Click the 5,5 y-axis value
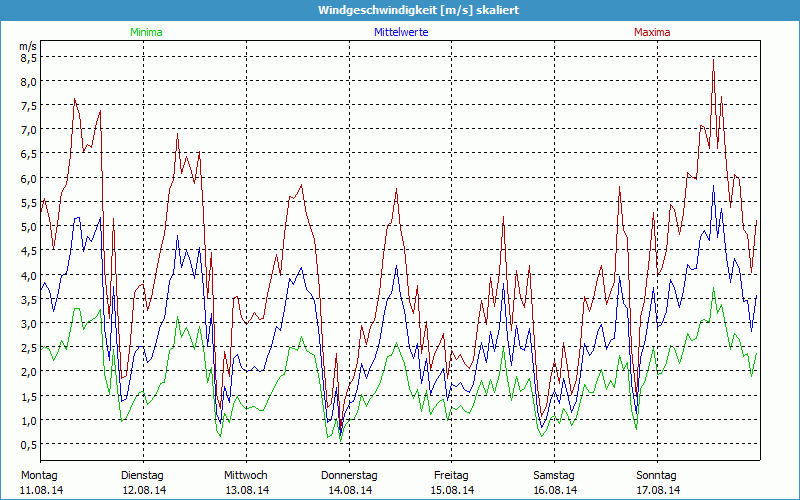 pos(29,203)
